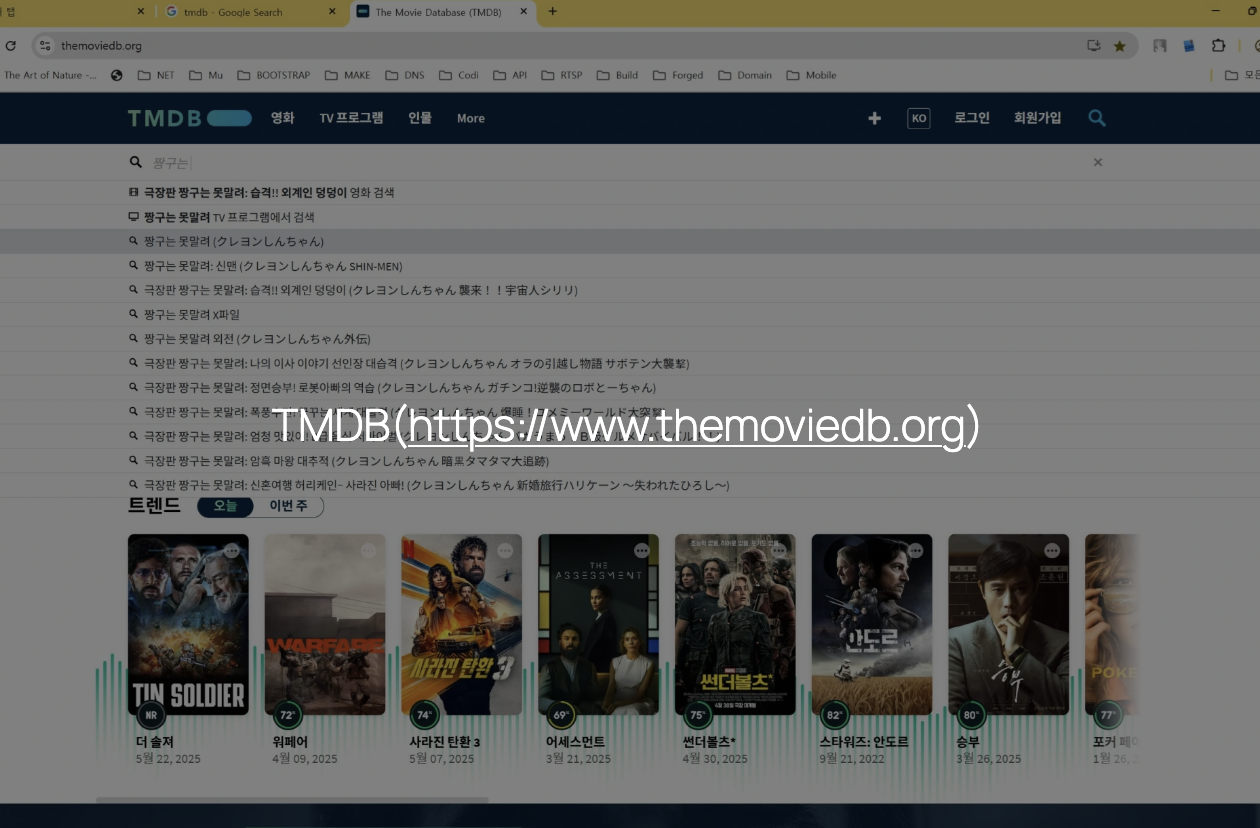Toggle the KO language setting

click(x=918, y=118)
